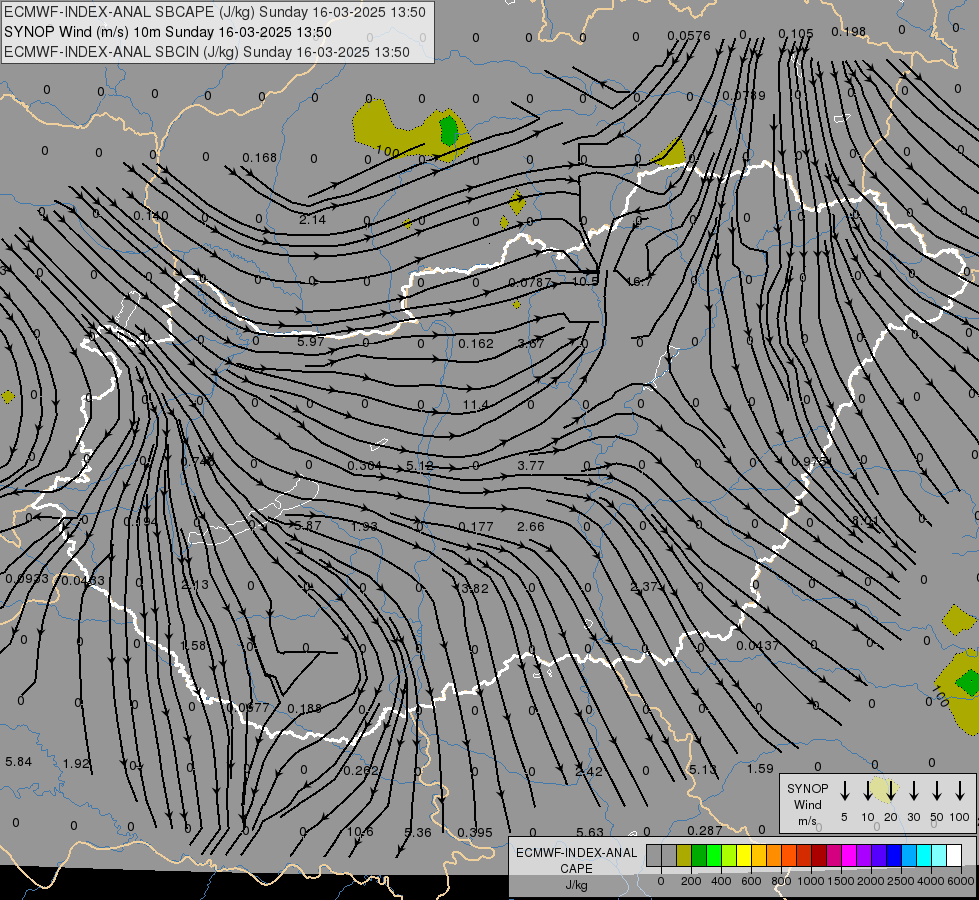Image resolution: width=979 pixels, height=900 pixels.
Task: Pick the olive CAPE legend swatch
Action: [684, 855]
